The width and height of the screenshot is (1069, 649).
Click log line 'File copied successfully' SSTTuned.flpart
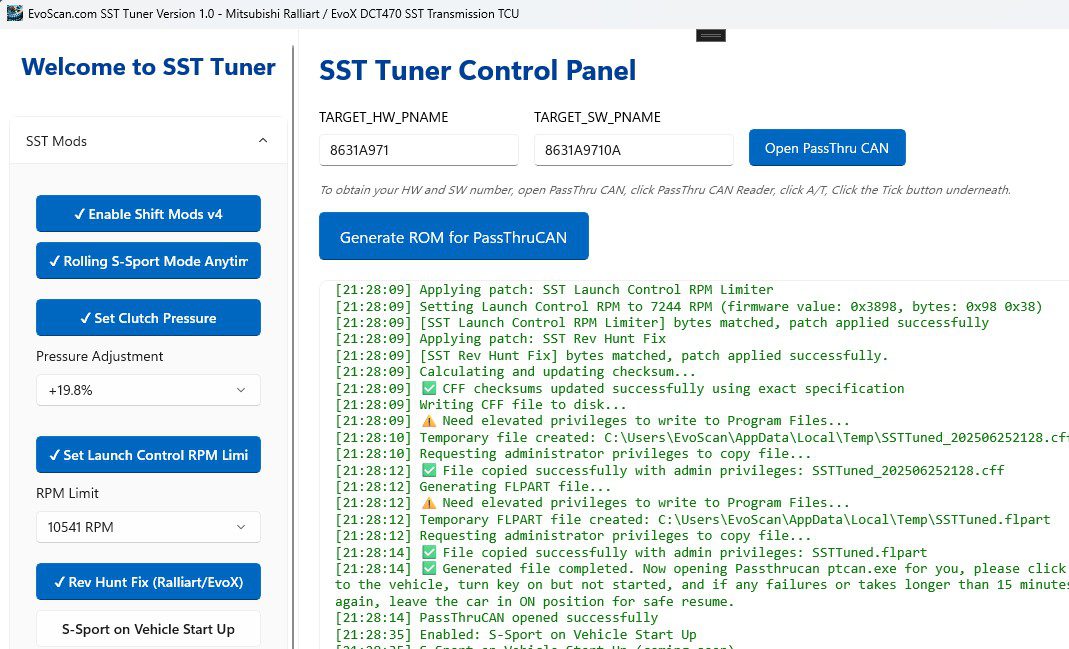[x=631, y=552]
